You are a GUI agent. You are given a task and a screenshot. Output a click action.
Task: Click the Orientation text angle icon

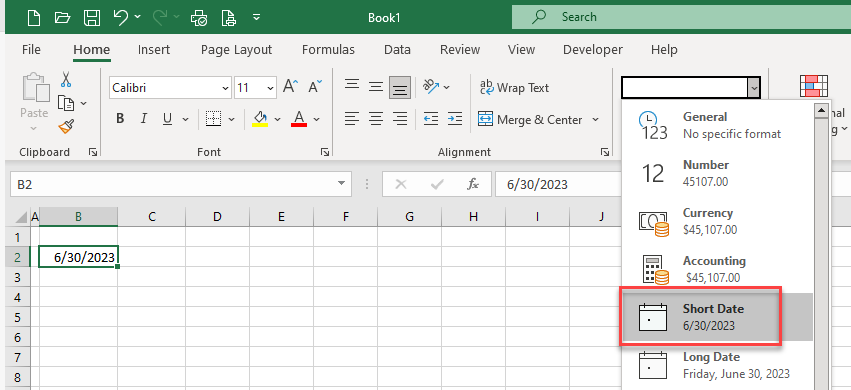(431, 86)
